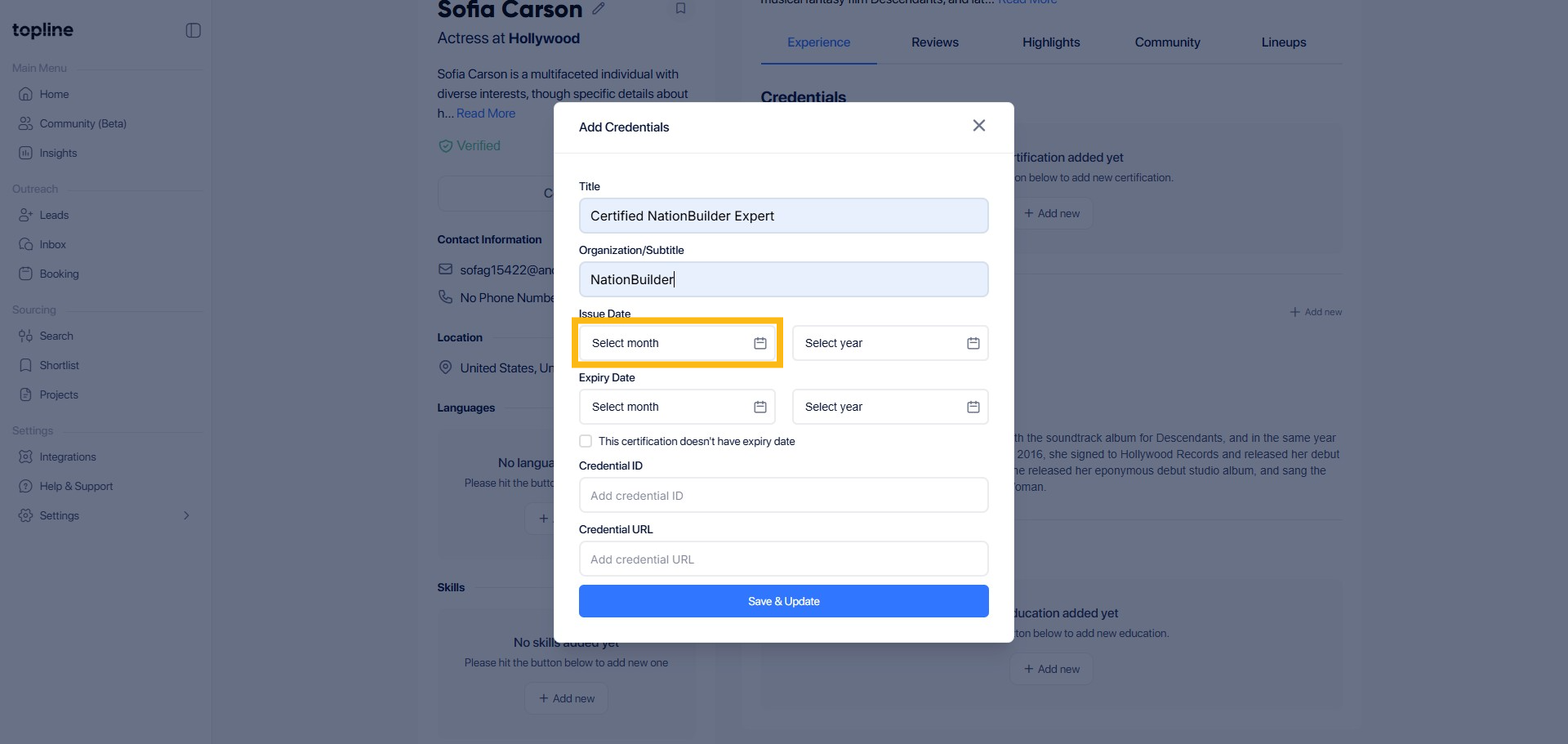Open Leads in the Outreach section
The image size is (1568, 744).
pos(53,215)
